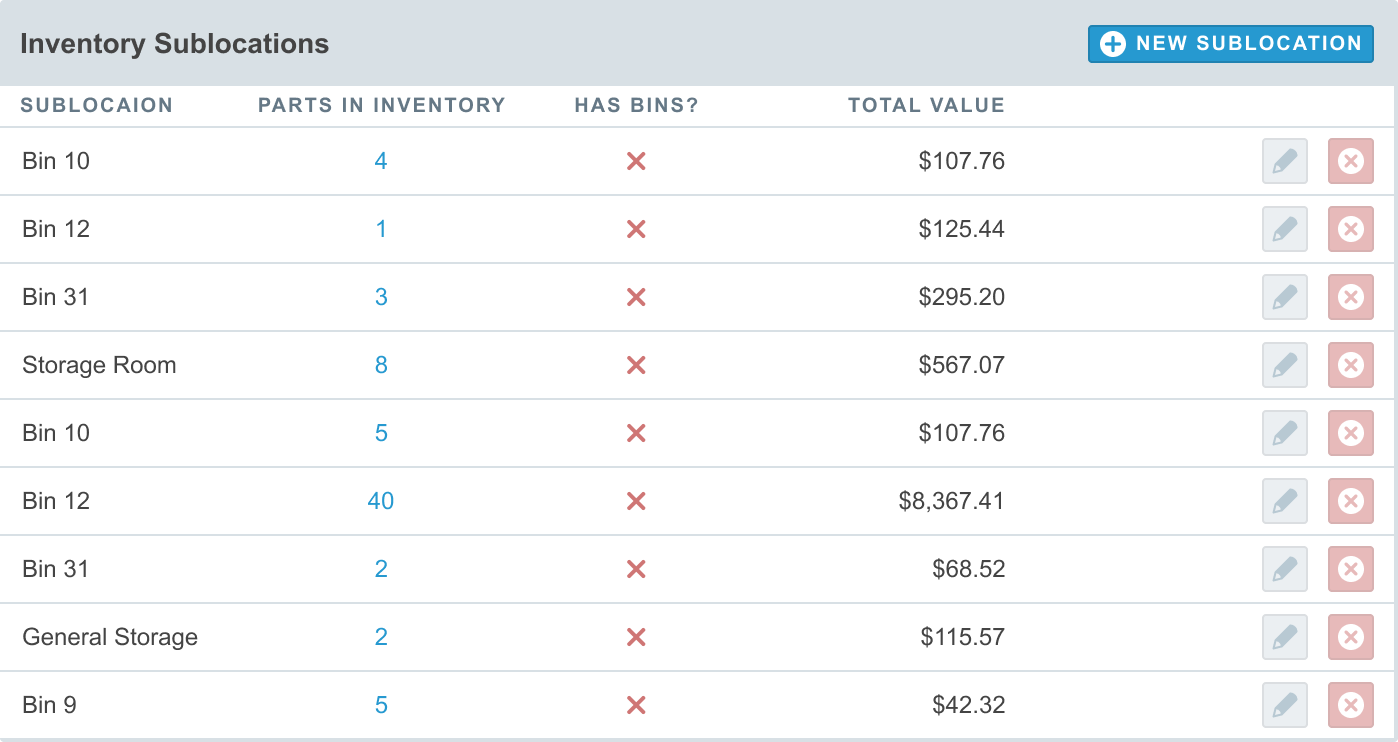The height and width of the screenshot is (742, 1398).
Task: Edit the Bin 31 row valued $68.52
Action: click(1284, 569)
